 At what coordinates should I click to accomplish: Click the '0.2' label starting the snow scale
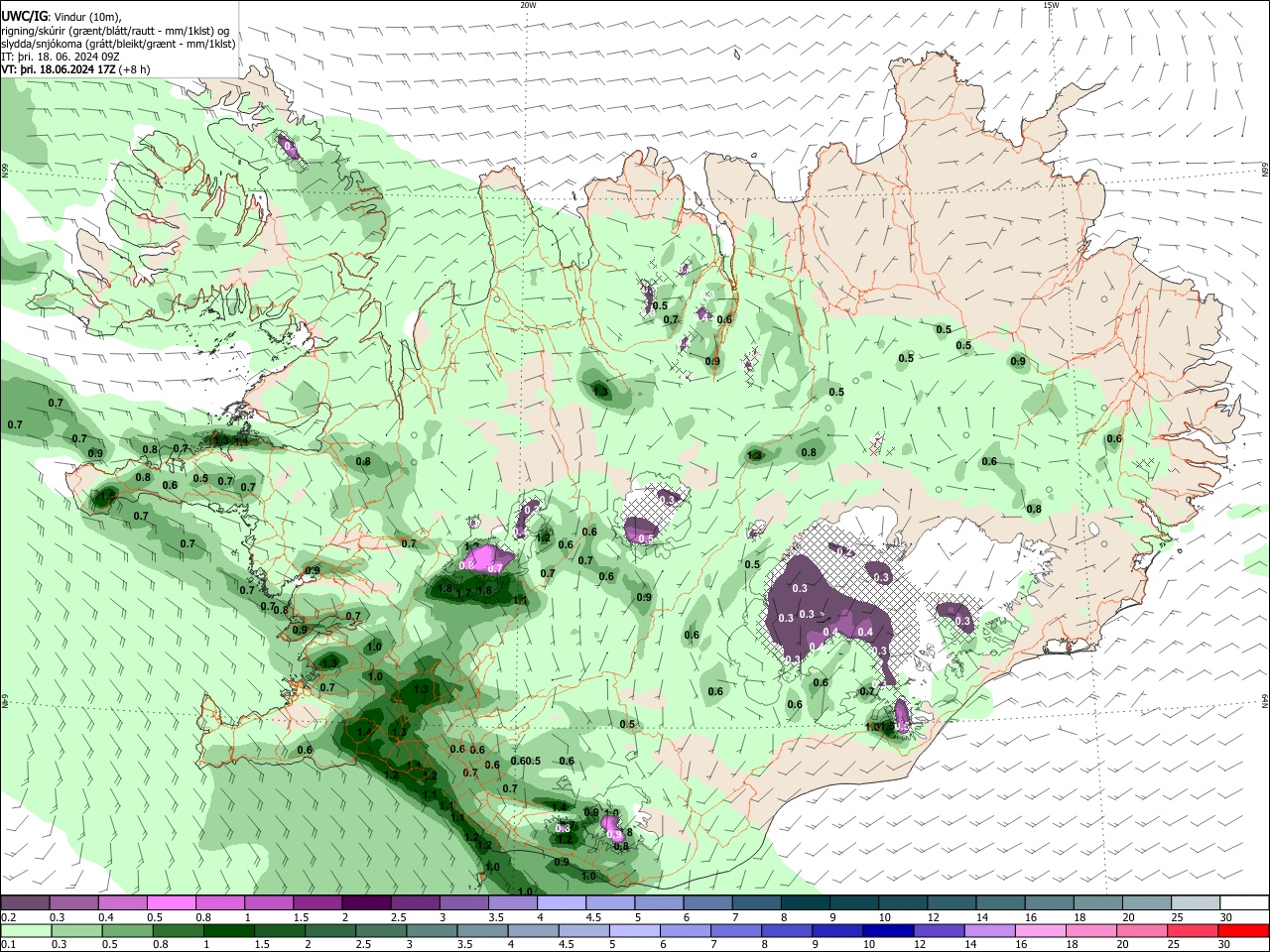[8, 917]
